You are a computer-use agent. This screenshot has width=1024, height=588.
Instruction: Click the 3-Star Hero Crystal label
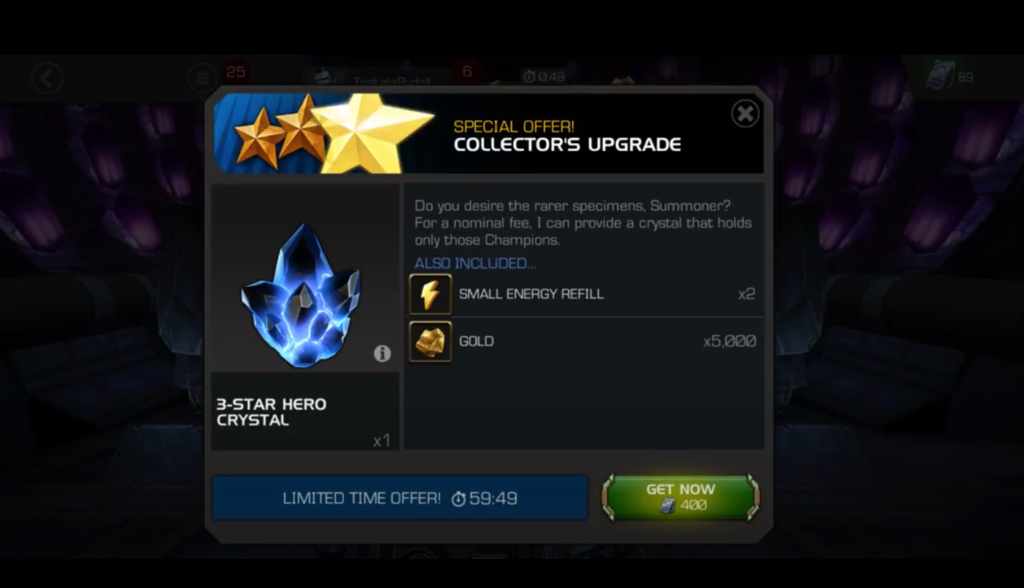(272, 412)
